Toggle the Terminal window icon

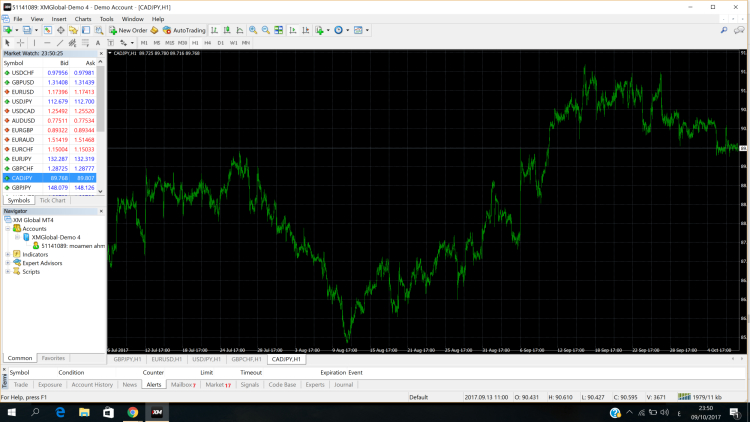click(x=86, y=30)
